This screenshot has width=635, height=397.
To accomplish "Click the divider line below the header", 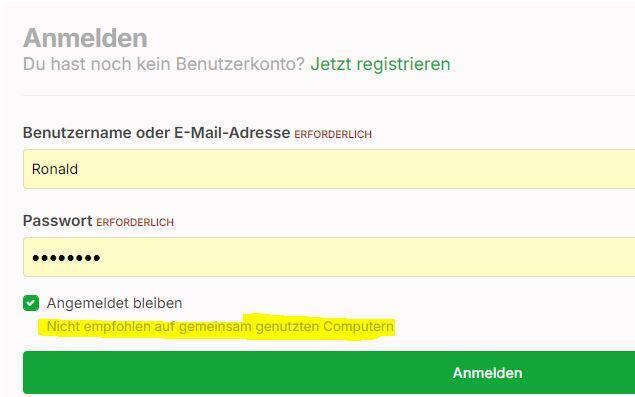I will [x=329, y=96].
